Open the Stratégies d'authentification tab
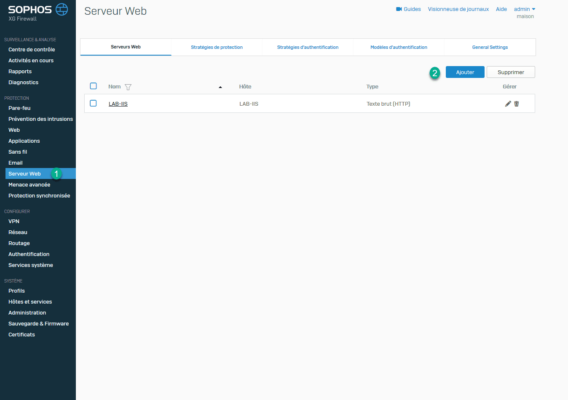Image resolution: width=568 pixels, height=400 pixels. [x=308, y=47]
